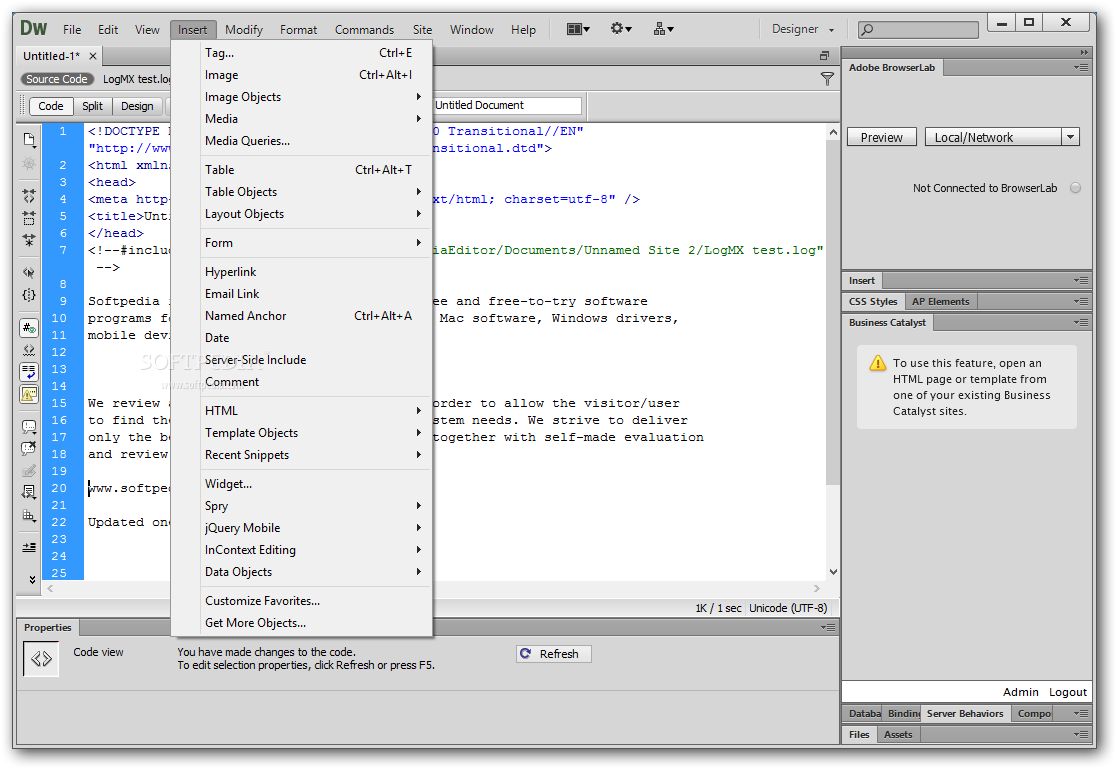Click the Balance Braces icon
Image resolution: width=1117 pixels, height=769 pixels.
[28, 294]
